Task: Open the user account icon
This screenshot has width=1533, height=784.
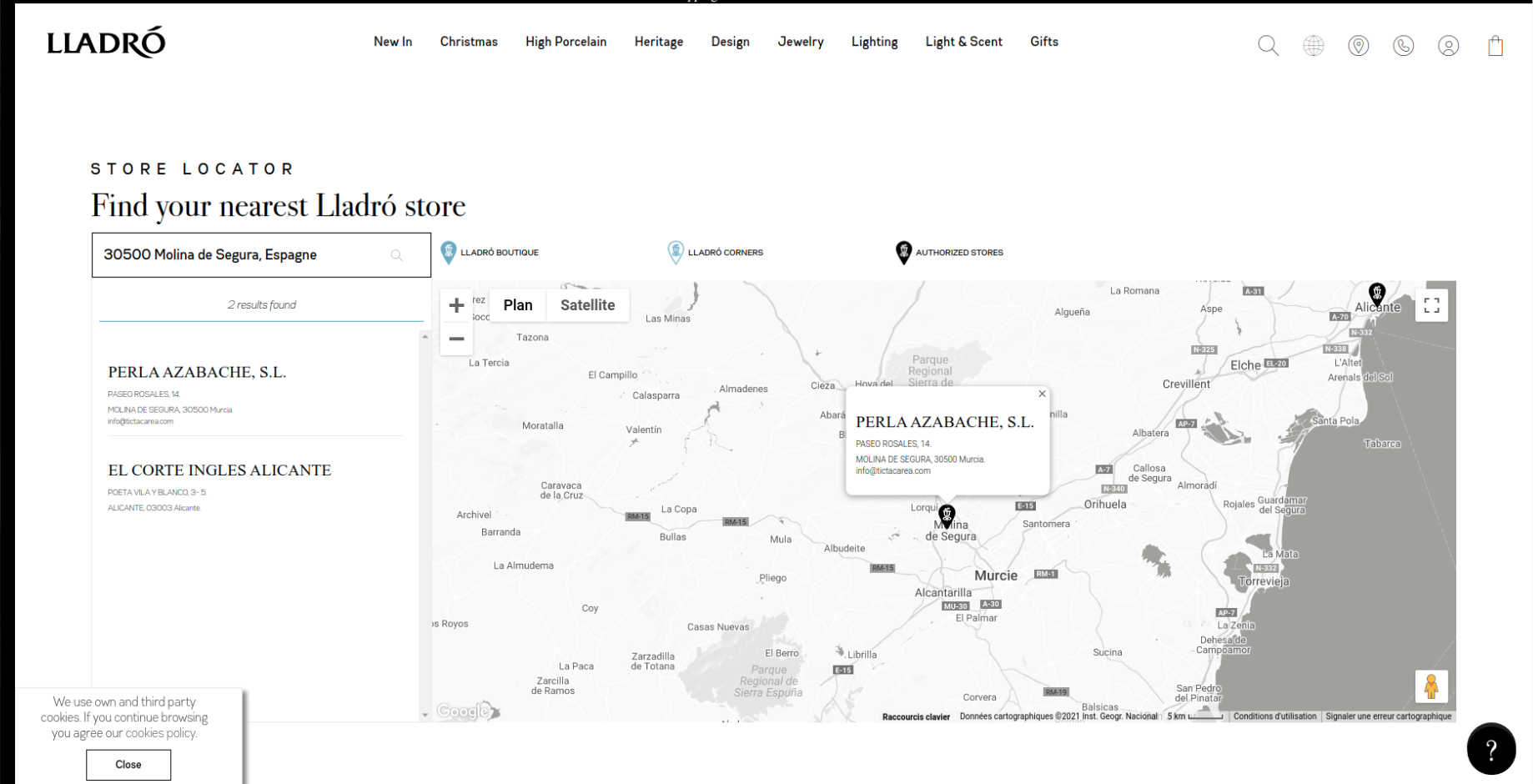Action: click(x=1449, y=45)
